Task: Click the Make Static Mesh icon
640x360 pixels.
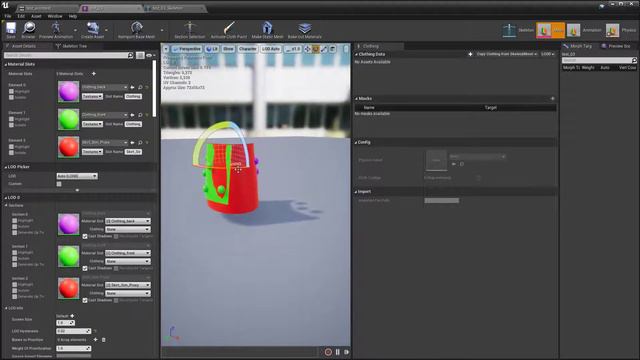Action: point(267,28)
